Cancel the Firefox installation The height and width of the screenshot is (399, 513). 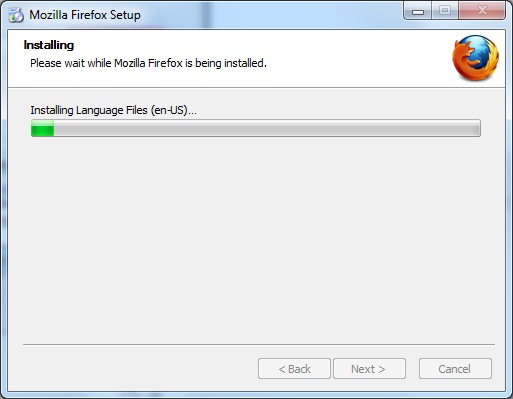point(455,369)
